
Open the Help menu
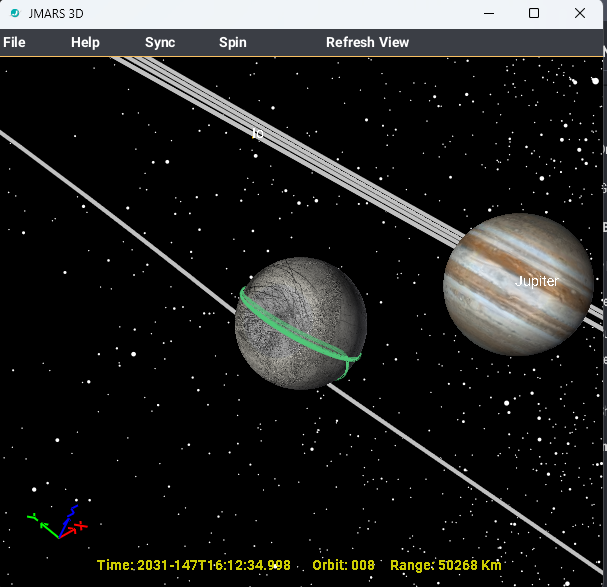pos(85,42)
